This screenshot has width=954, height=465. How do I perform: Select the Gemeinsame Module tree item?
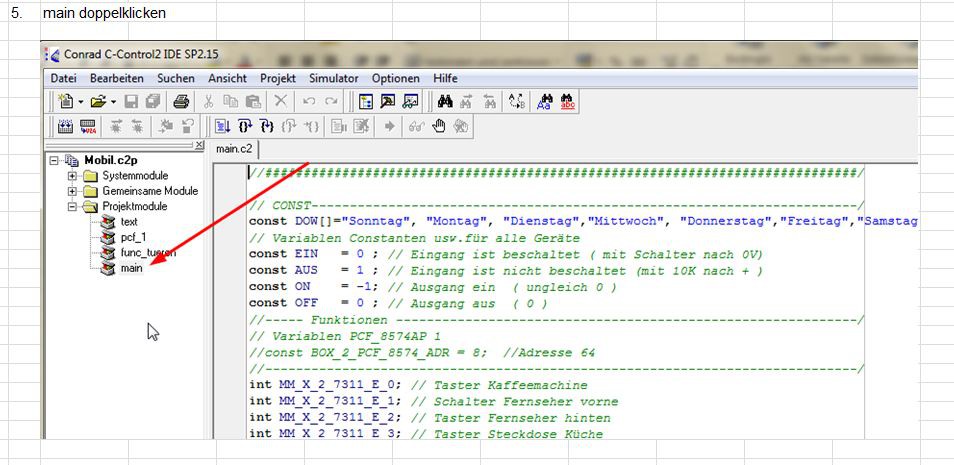point(150,191)
